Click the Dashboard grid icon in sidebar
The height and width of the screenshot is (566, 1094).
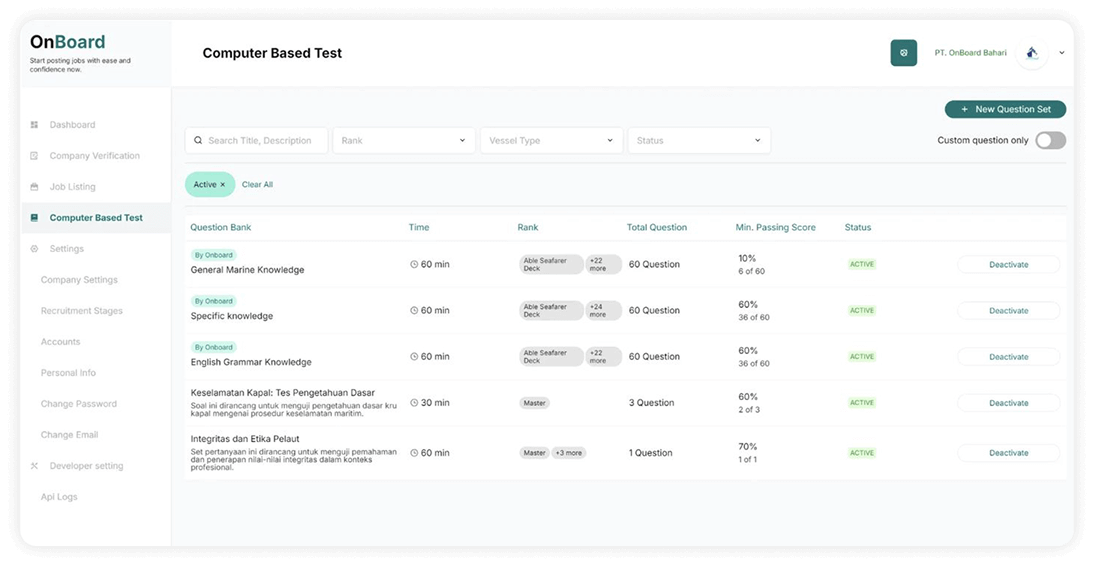pos(34,125)
